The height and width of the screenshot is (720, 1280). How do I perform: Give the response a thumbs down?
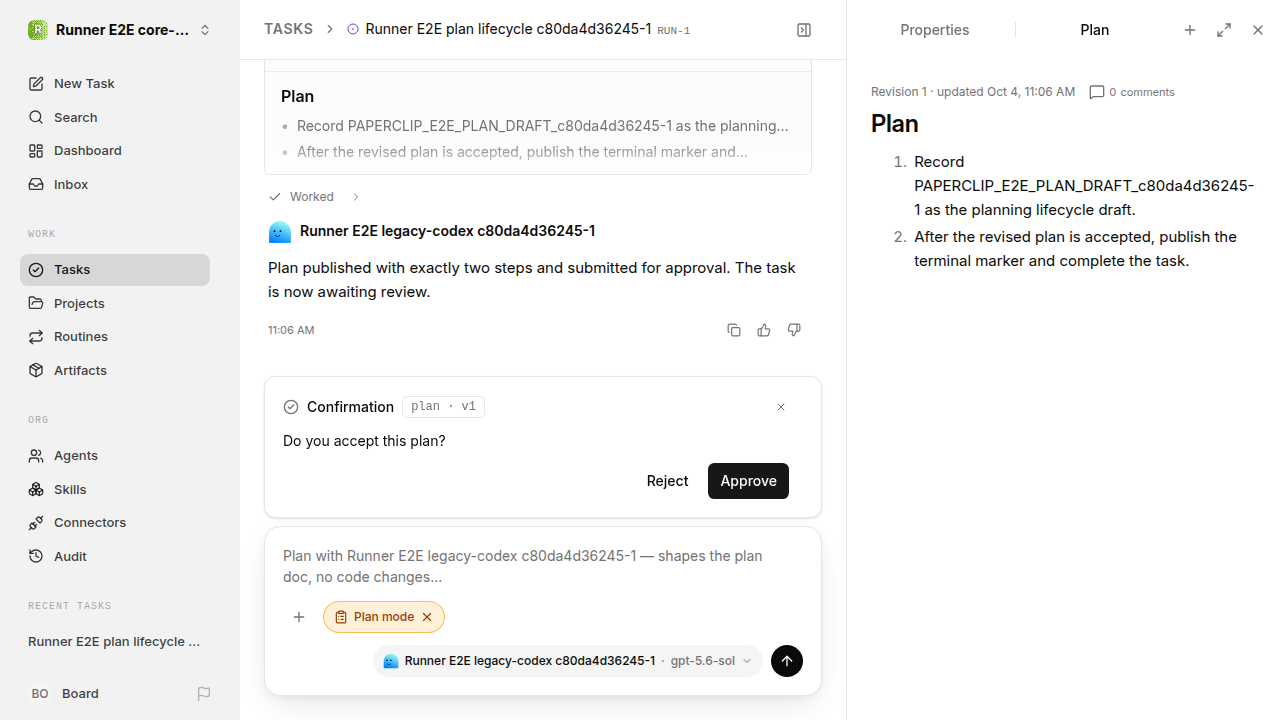[x=794, y=330]
